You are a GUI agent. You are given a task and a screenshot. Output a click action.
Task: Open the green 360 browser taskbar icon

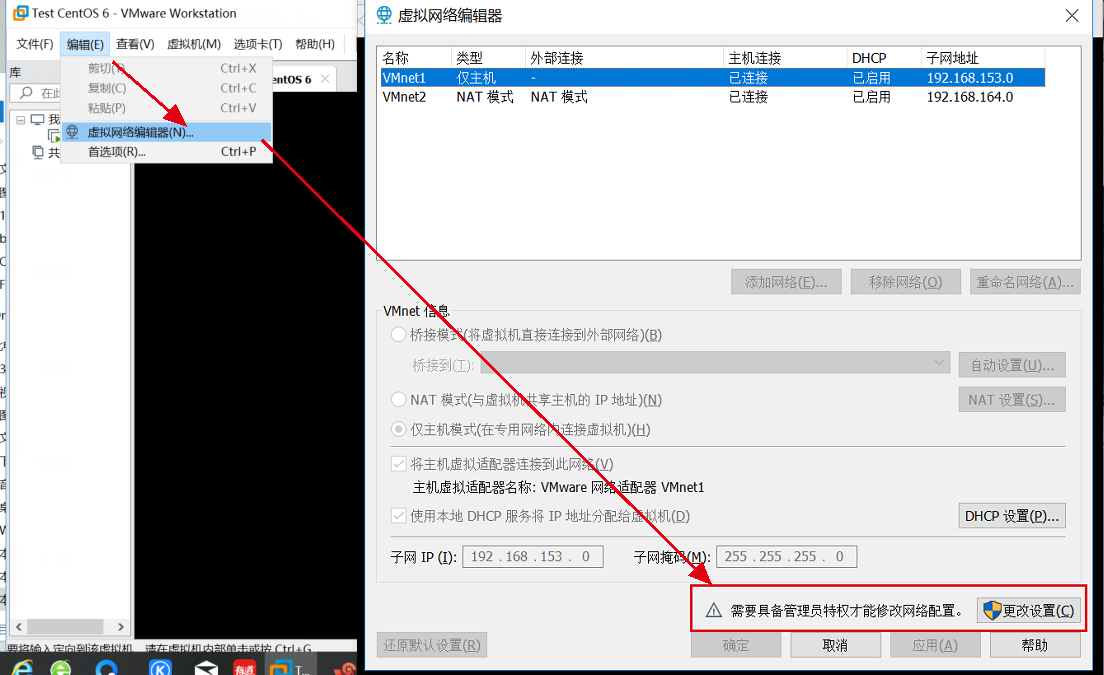point(61,668)
